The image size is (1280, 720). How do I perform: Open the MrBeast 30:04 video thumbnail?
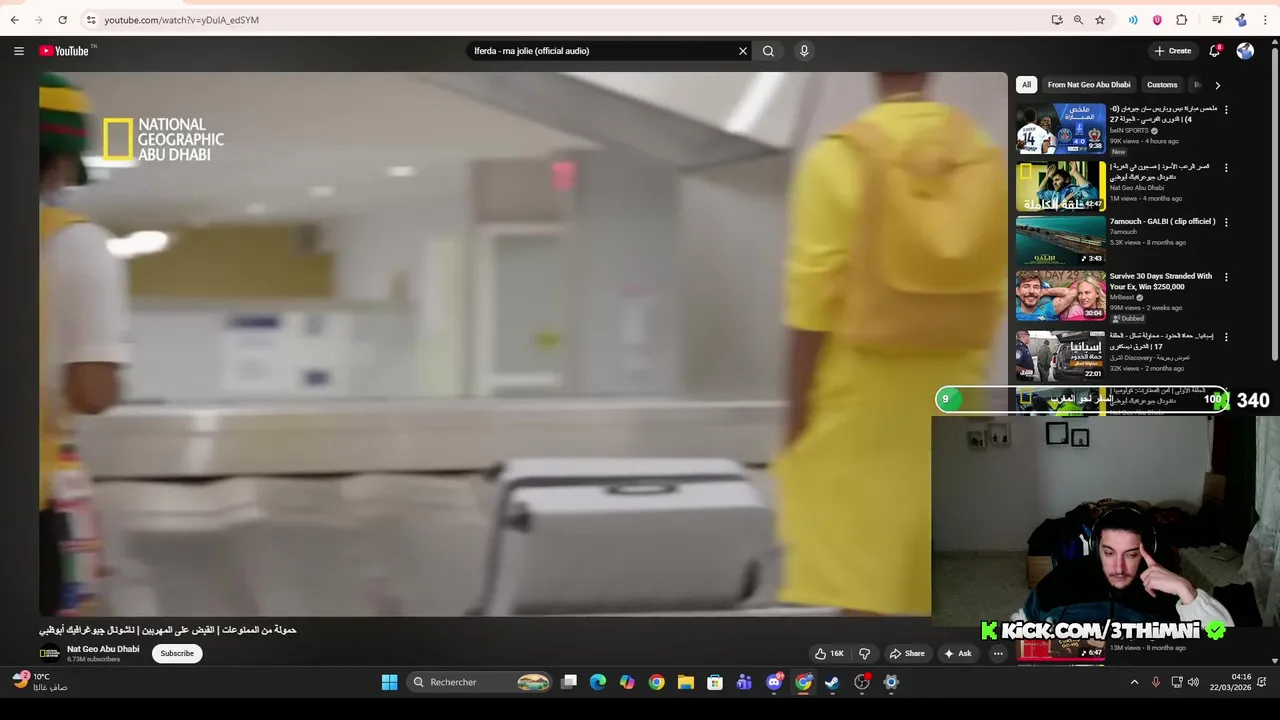click(x=1061, y=296)
